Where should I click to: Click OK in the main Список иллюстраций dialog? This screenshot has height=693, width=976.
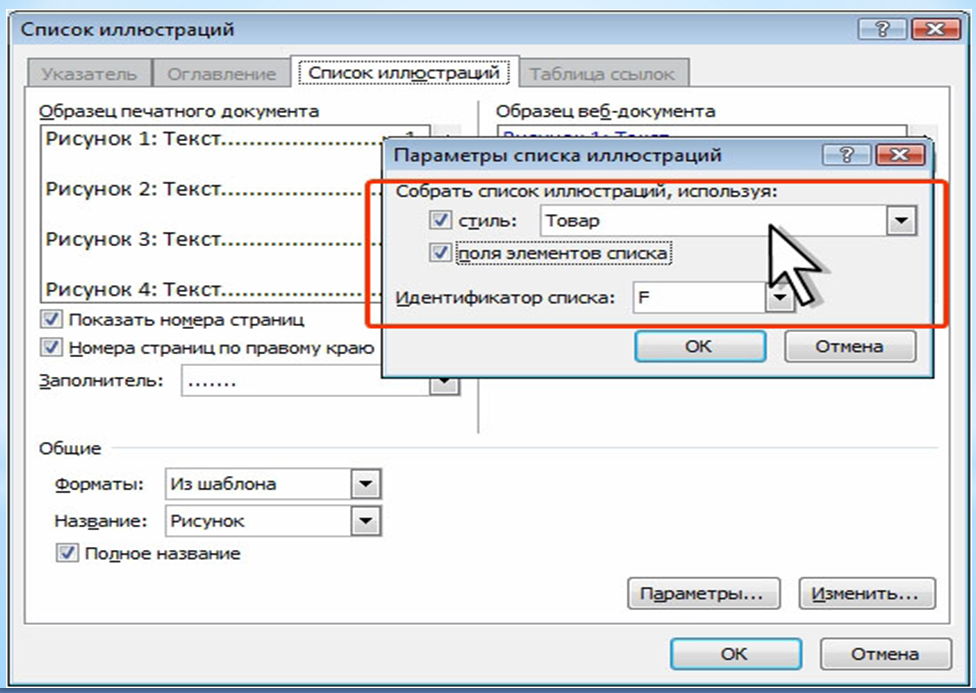[x=735, y=654]
